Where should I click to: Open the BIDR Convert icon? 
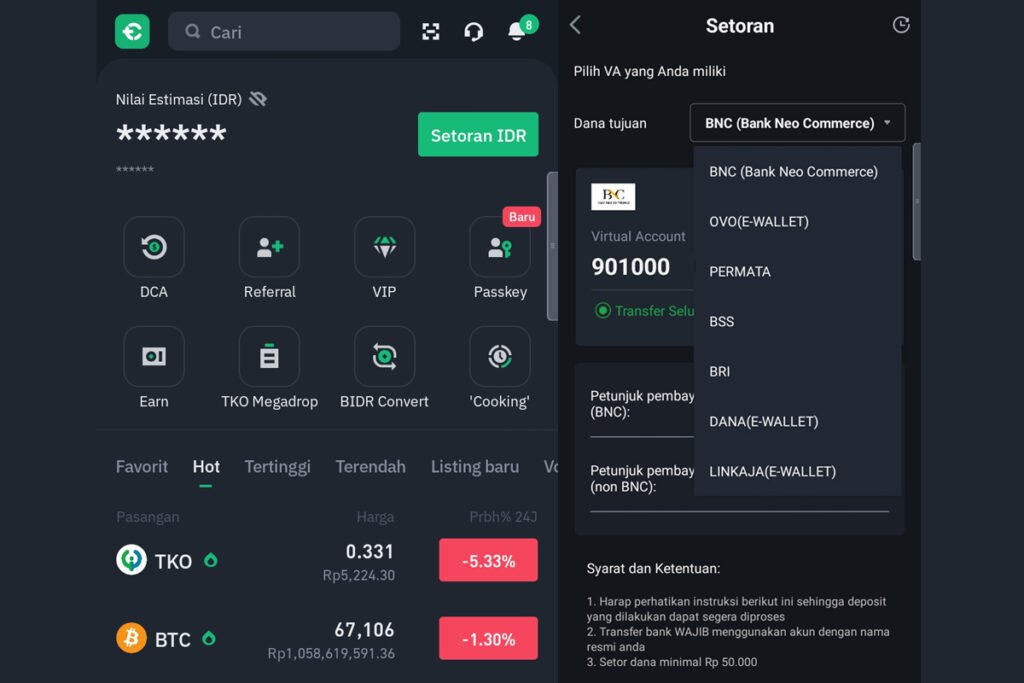coord(385,357)
